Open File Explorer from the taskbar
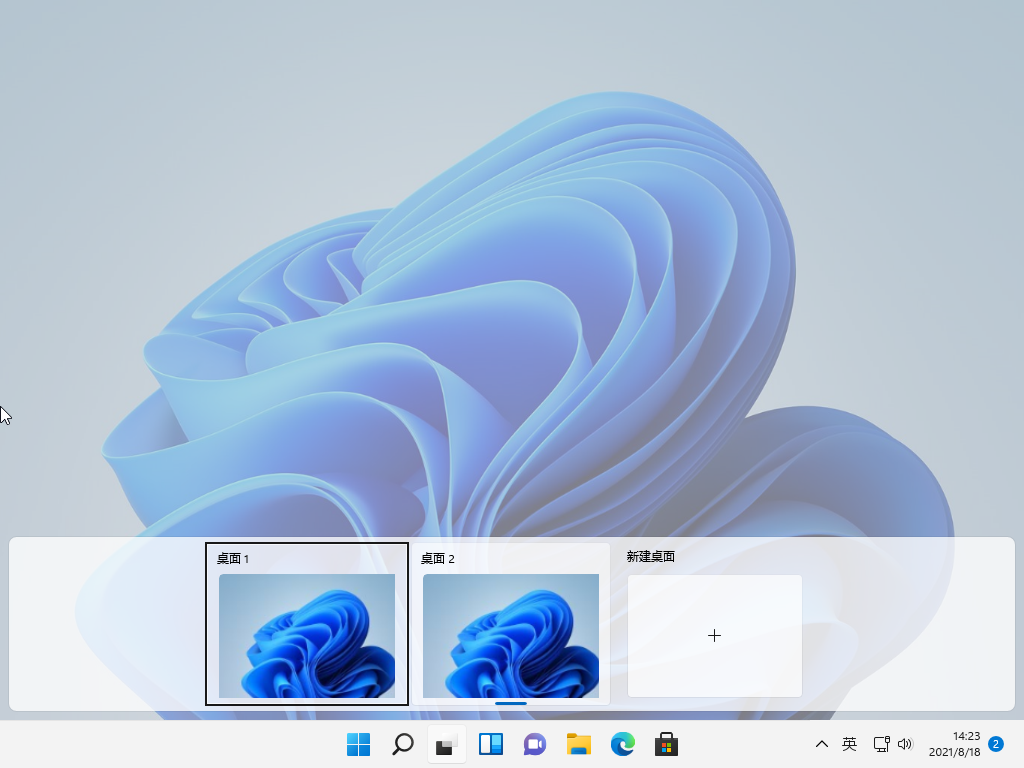This screenshot has width=1024, height=768. tap(578, 744)
